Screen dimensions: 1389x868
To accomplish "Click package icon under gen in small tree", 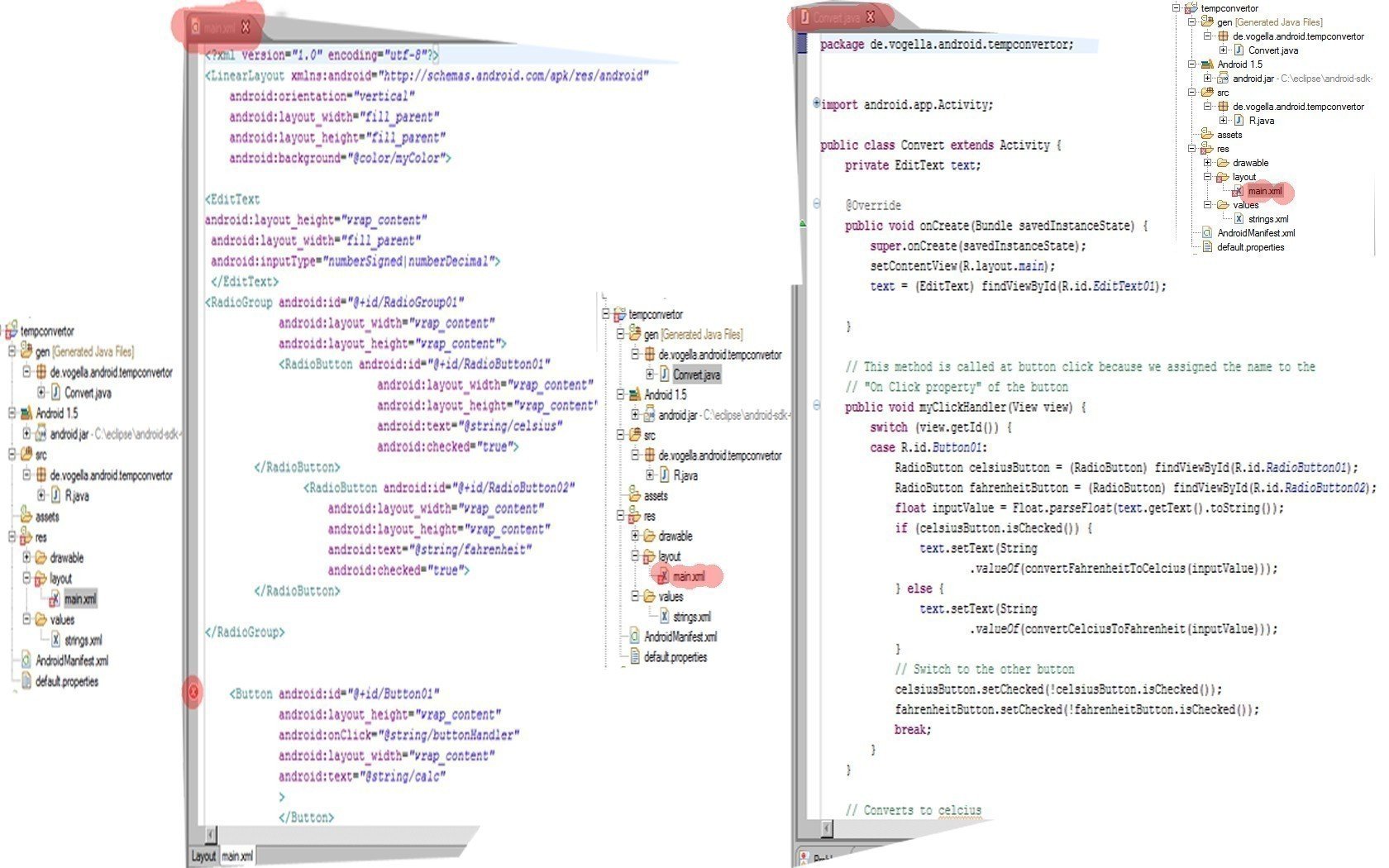I will (x=1223, y=36).
